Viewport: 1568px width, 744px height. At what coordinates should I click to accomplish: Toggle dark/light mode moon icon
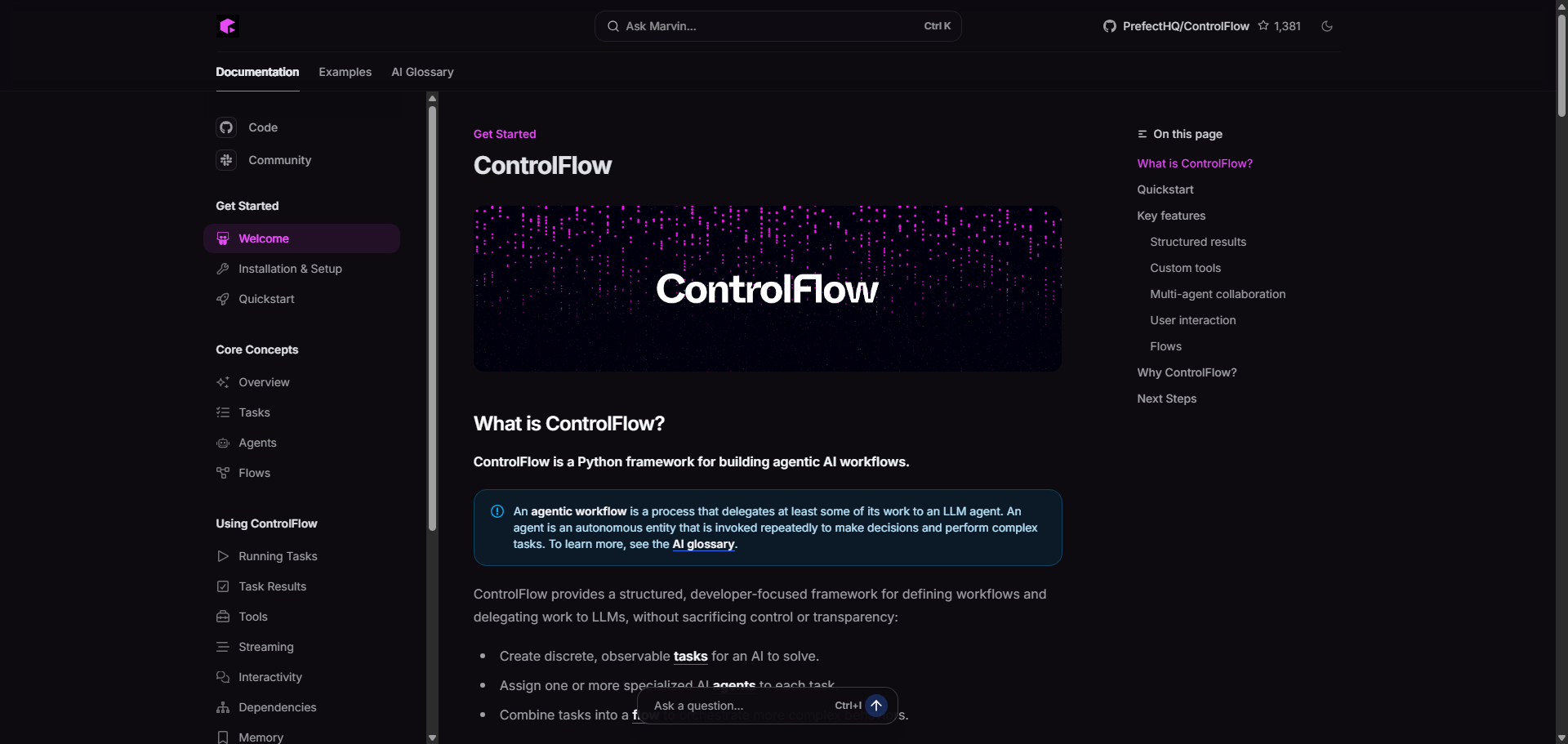click(x=1327, y=26)
